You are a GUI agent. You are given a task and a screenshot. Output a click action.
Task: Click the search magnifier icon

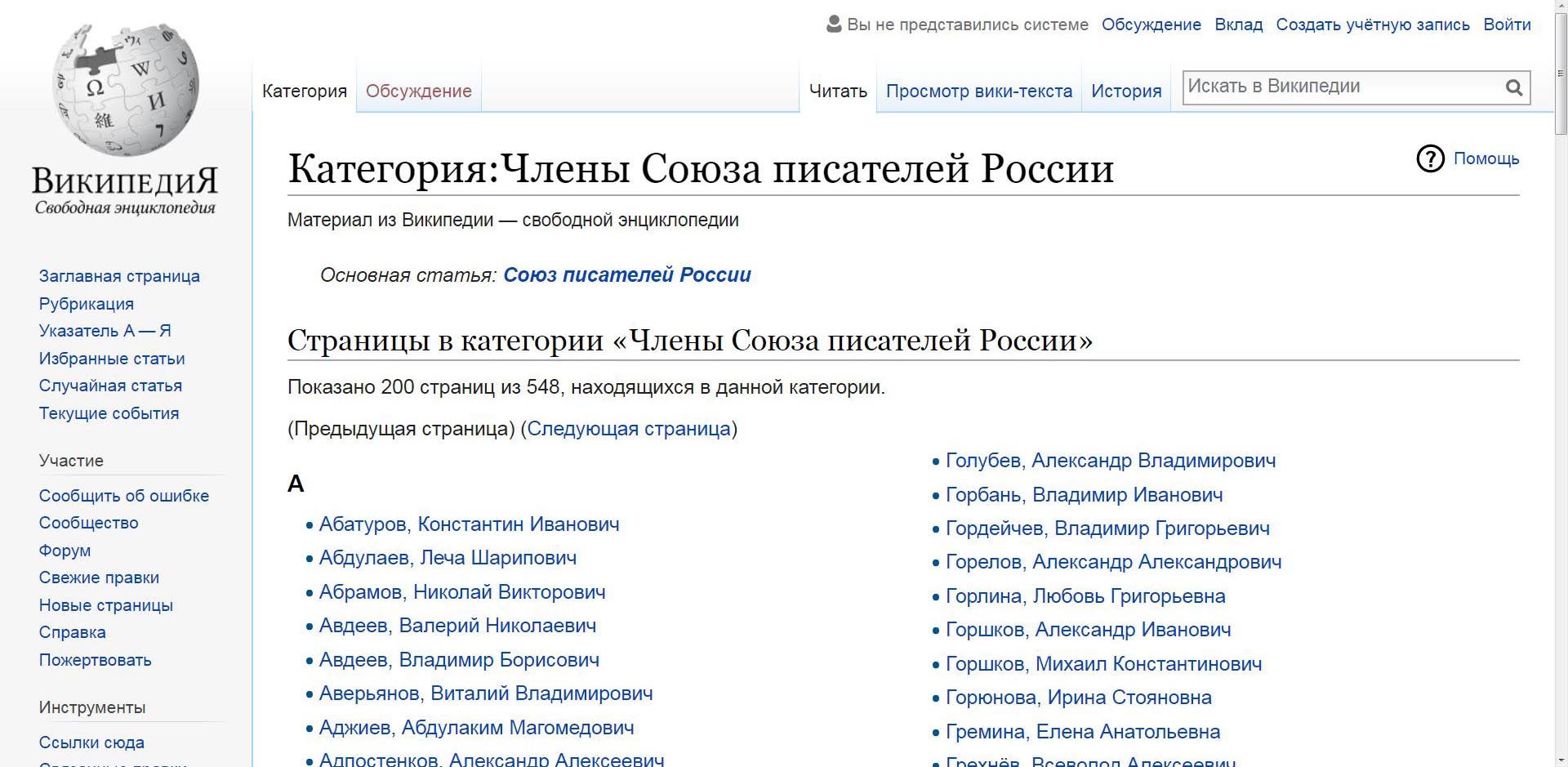click(x=1514, y=87)
